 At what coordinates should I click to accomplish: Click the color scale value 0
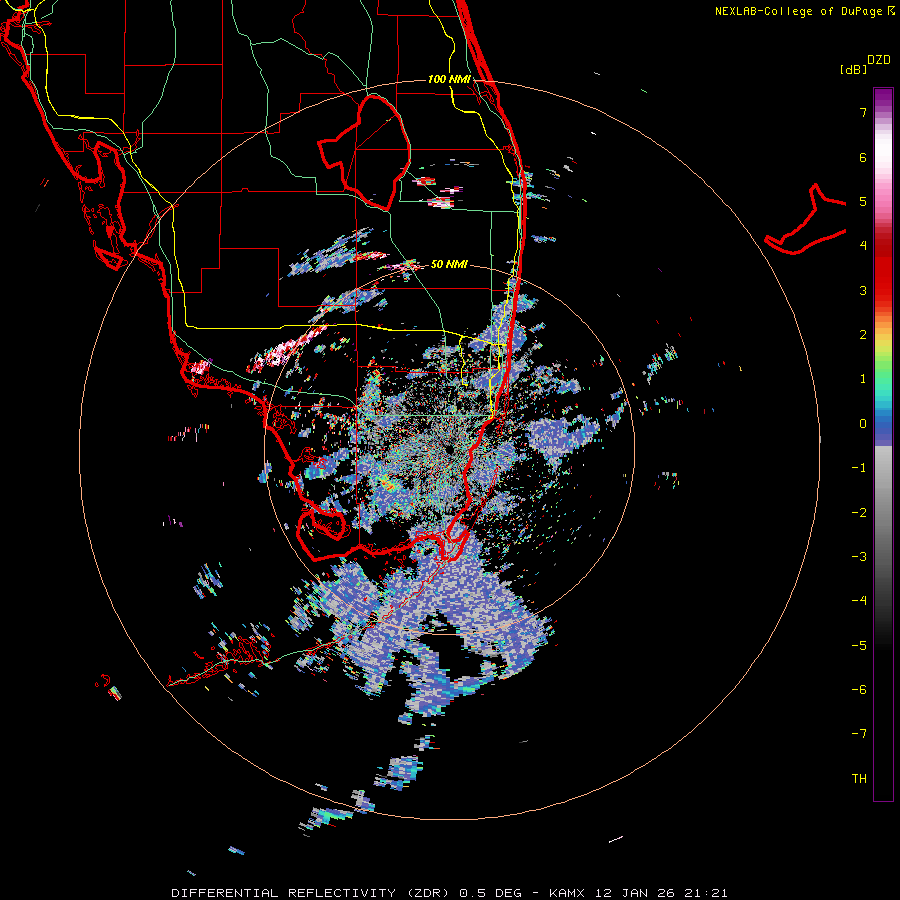tap(863, 424)
